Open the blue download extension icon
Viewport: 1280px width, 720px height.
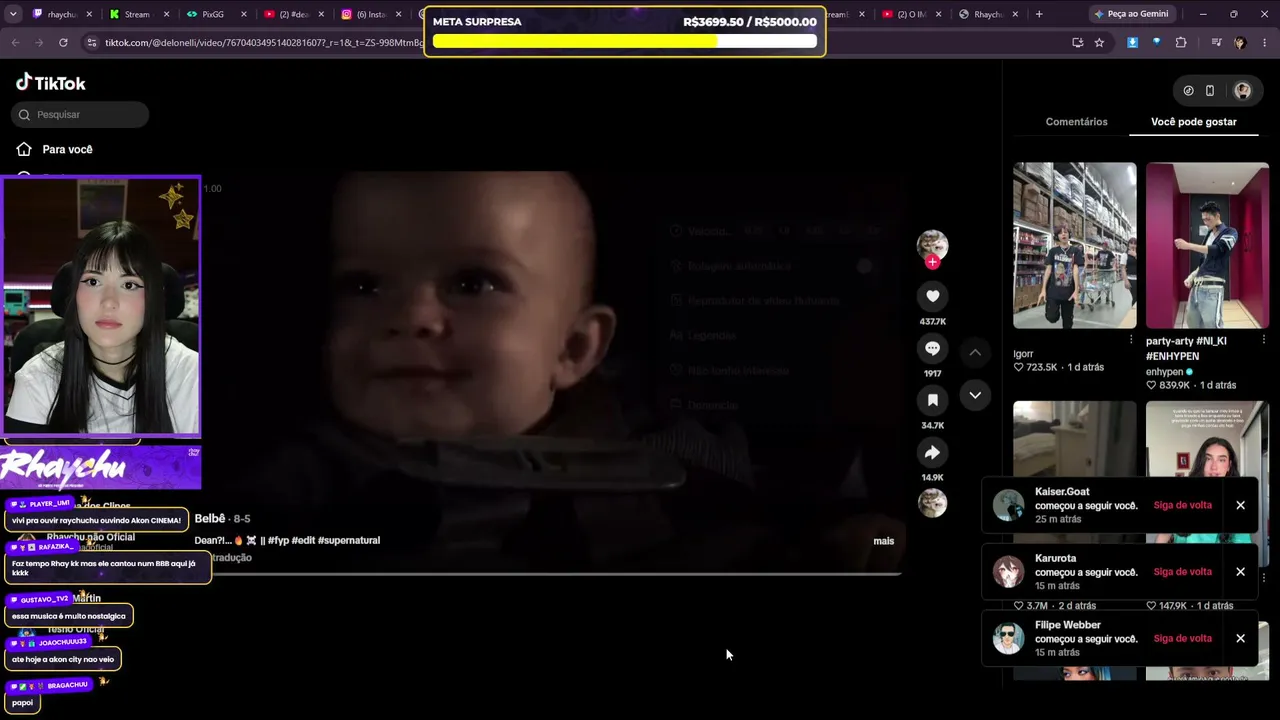pos(1132,43)
